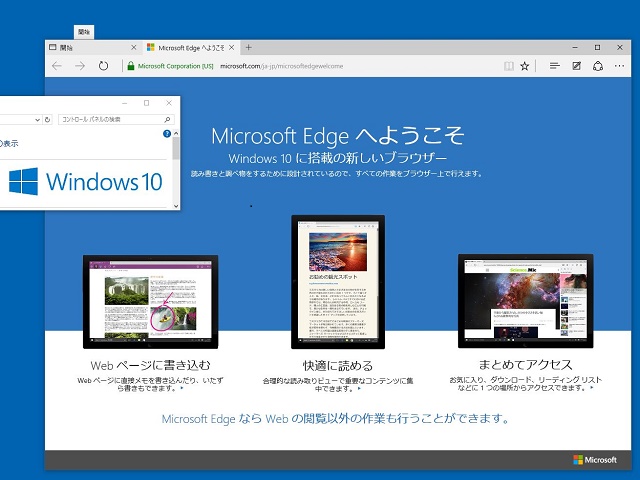Follow arrow link after いたずら書きもできます
The height and width of the screenshot is (480, 640).
pyautogui.click(x=182, y=388)
